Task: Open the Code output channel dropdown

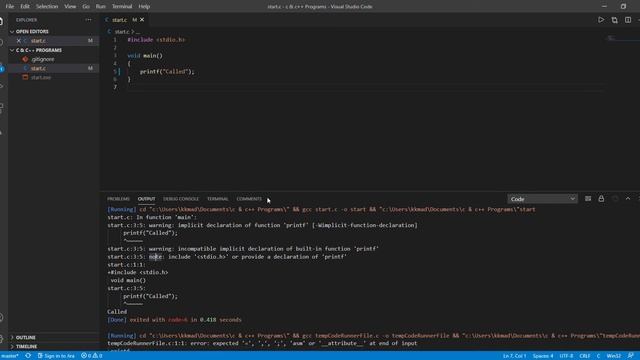Action: click(x=542, y=199)
